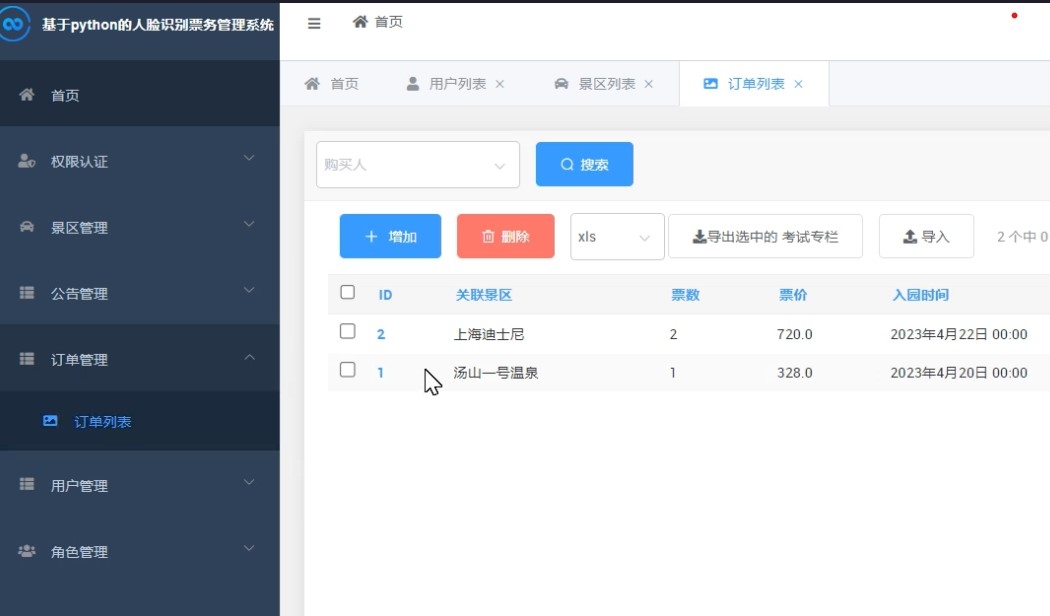Open the xls export format dropdown

pyautogui.click(x=617, y=236)
